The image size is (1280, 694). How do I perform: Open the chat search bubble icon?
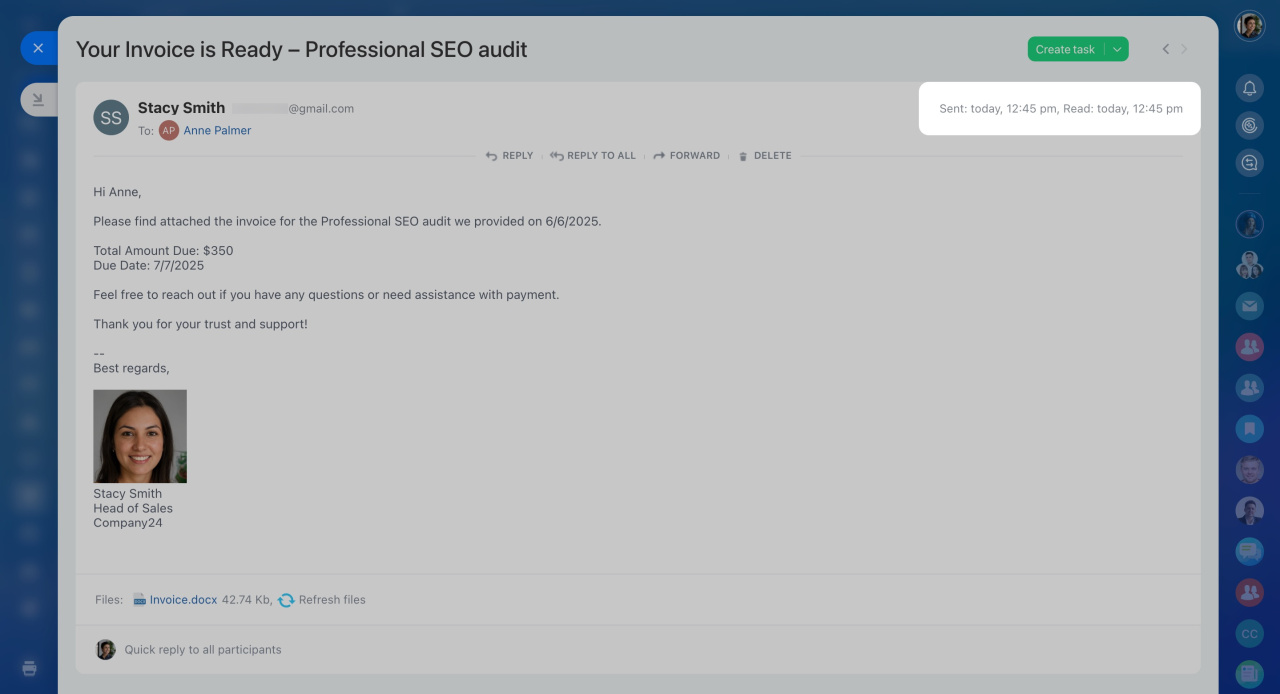point(1249,163)
